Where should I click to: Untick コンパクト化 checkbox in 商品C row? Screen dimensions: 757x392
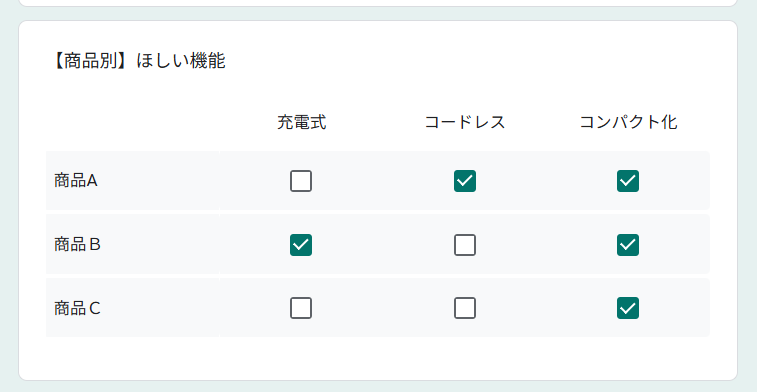point(628,308)
